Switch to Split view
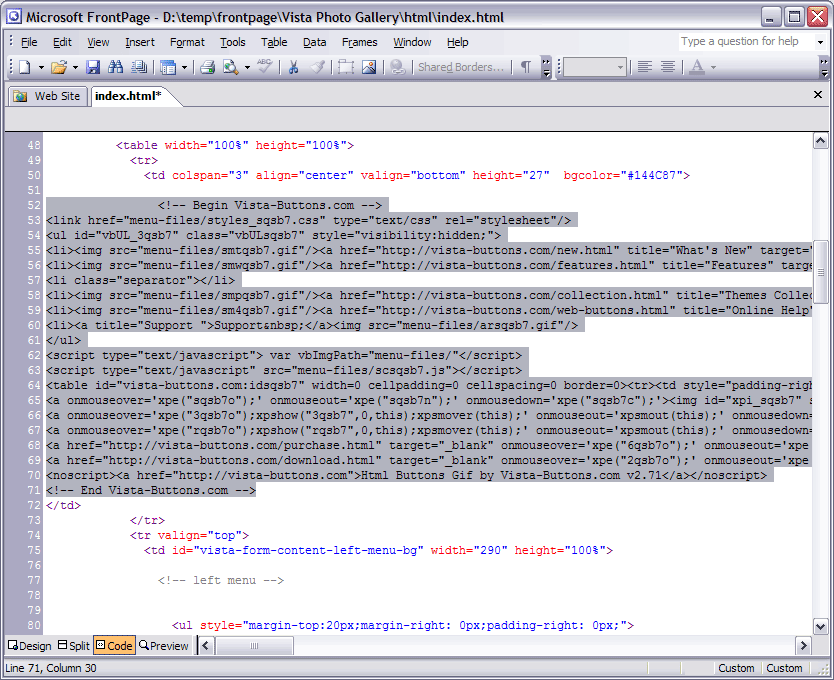This screenshot has width=834, height=680. 73,645
